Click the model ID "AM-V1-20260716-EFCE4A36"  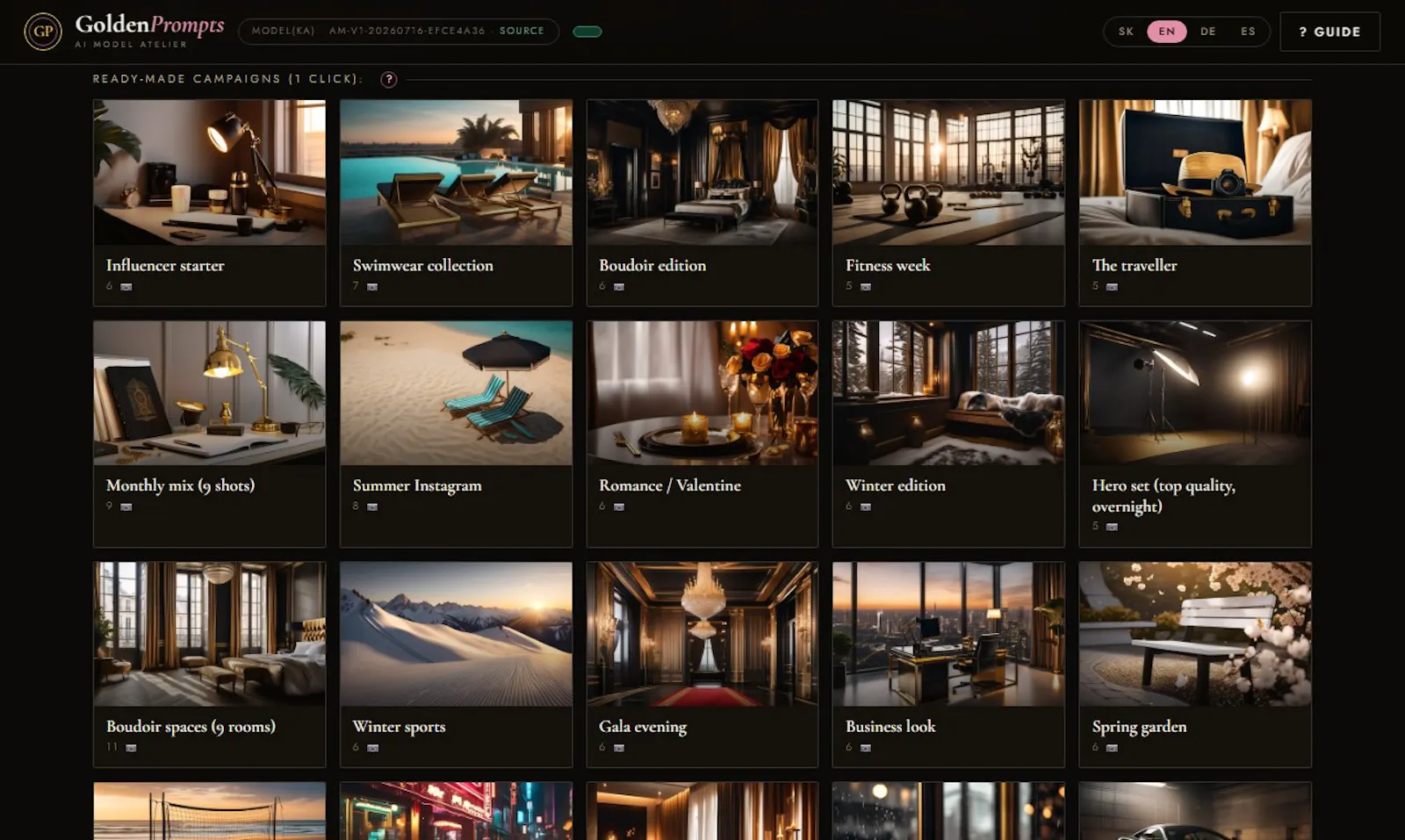(x=407, y=31)
